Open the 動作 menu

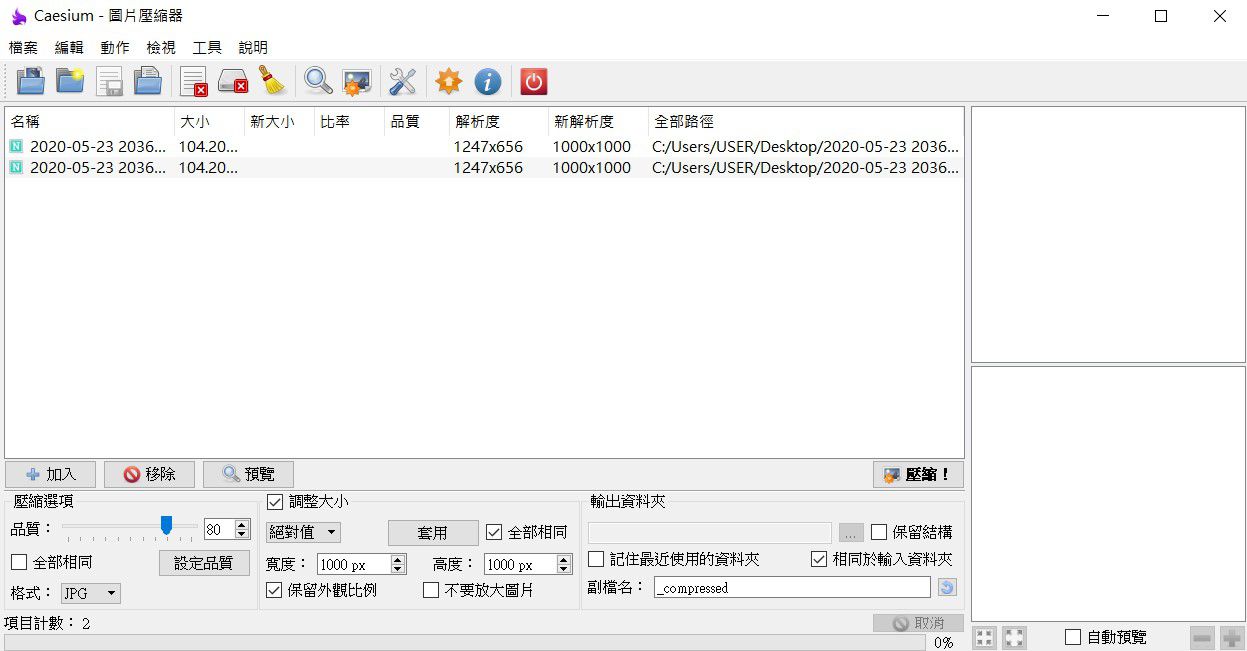tap(115, 47)
